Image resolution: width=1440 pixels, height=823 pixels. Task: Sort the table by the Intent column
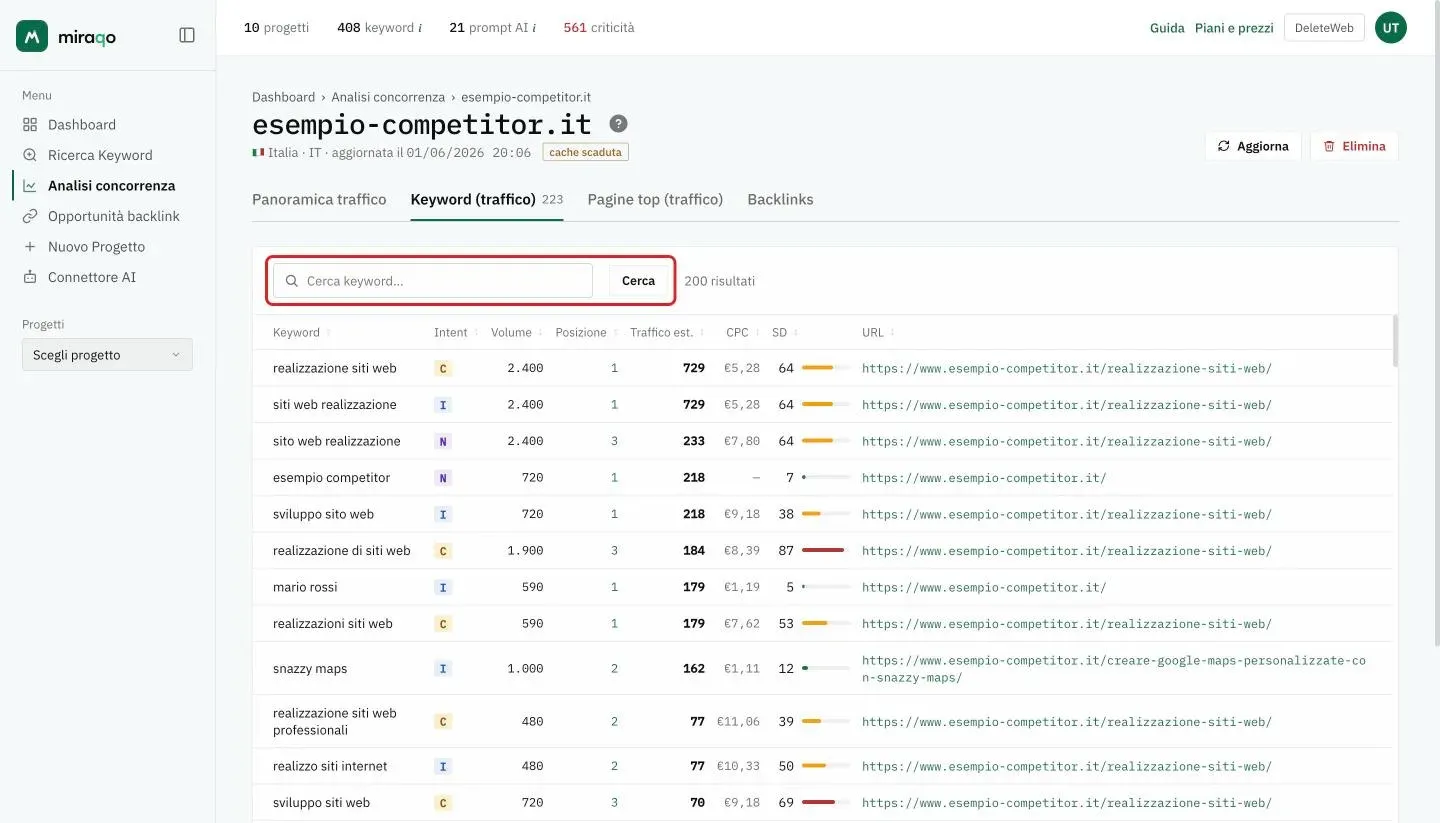455,332
